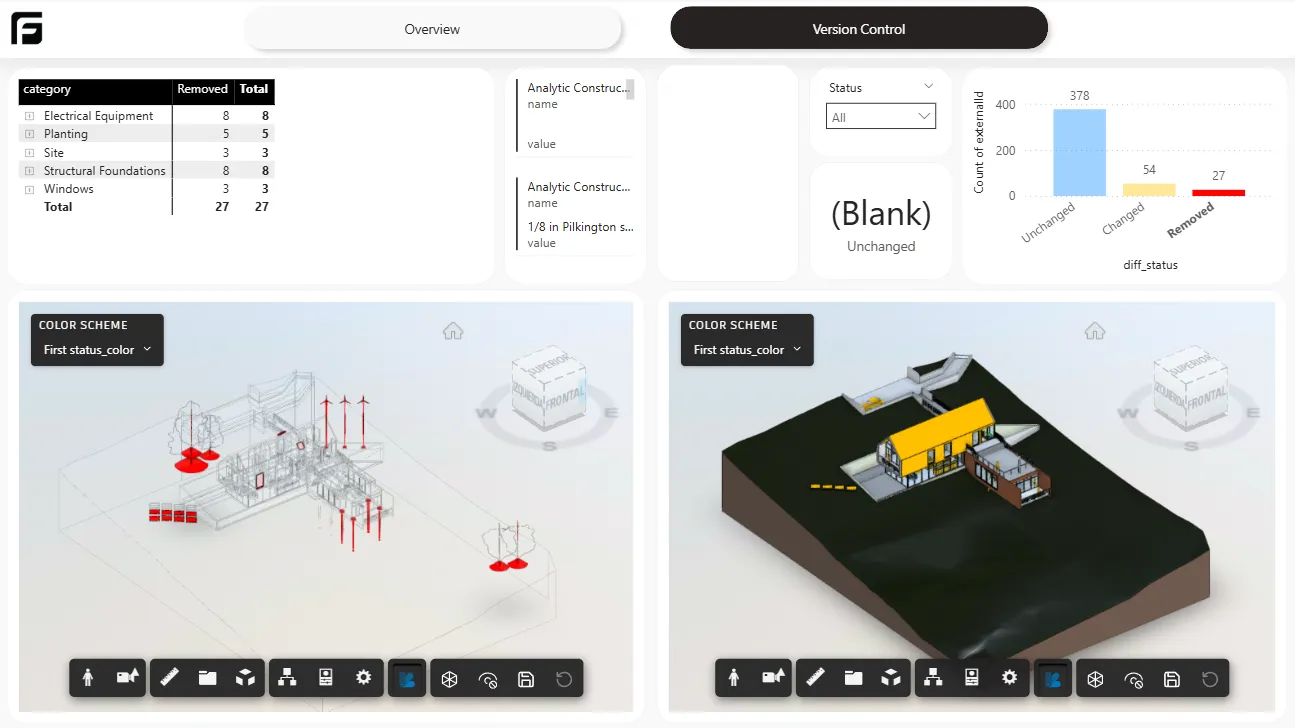The width and height of the screenshot is (1295, 728).
Task: Click the home icon above the right viewer
Action: (1095, 330)
